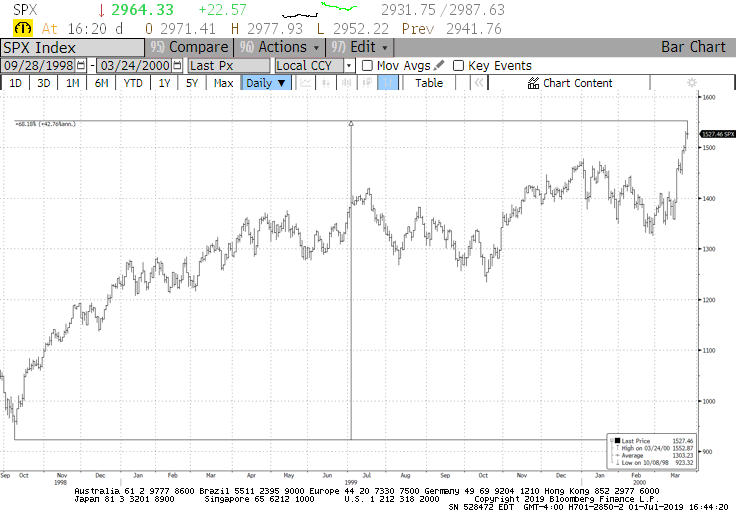The height and width of the screenshot is (530, 736).
Task: Switch to the 5Y time range
Action: pyautogui.click(x=192, y=83)
